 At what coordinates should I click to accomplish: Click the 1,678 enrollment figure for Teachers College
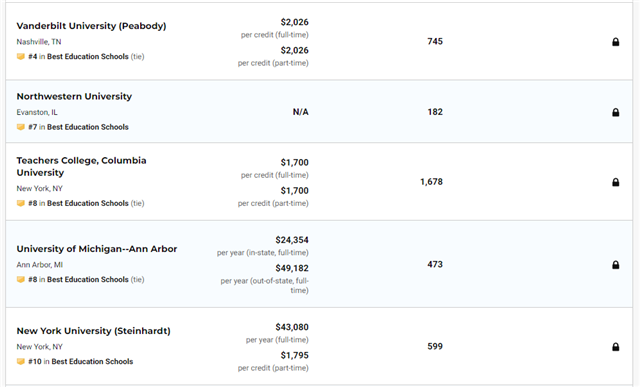click(431, 182)
